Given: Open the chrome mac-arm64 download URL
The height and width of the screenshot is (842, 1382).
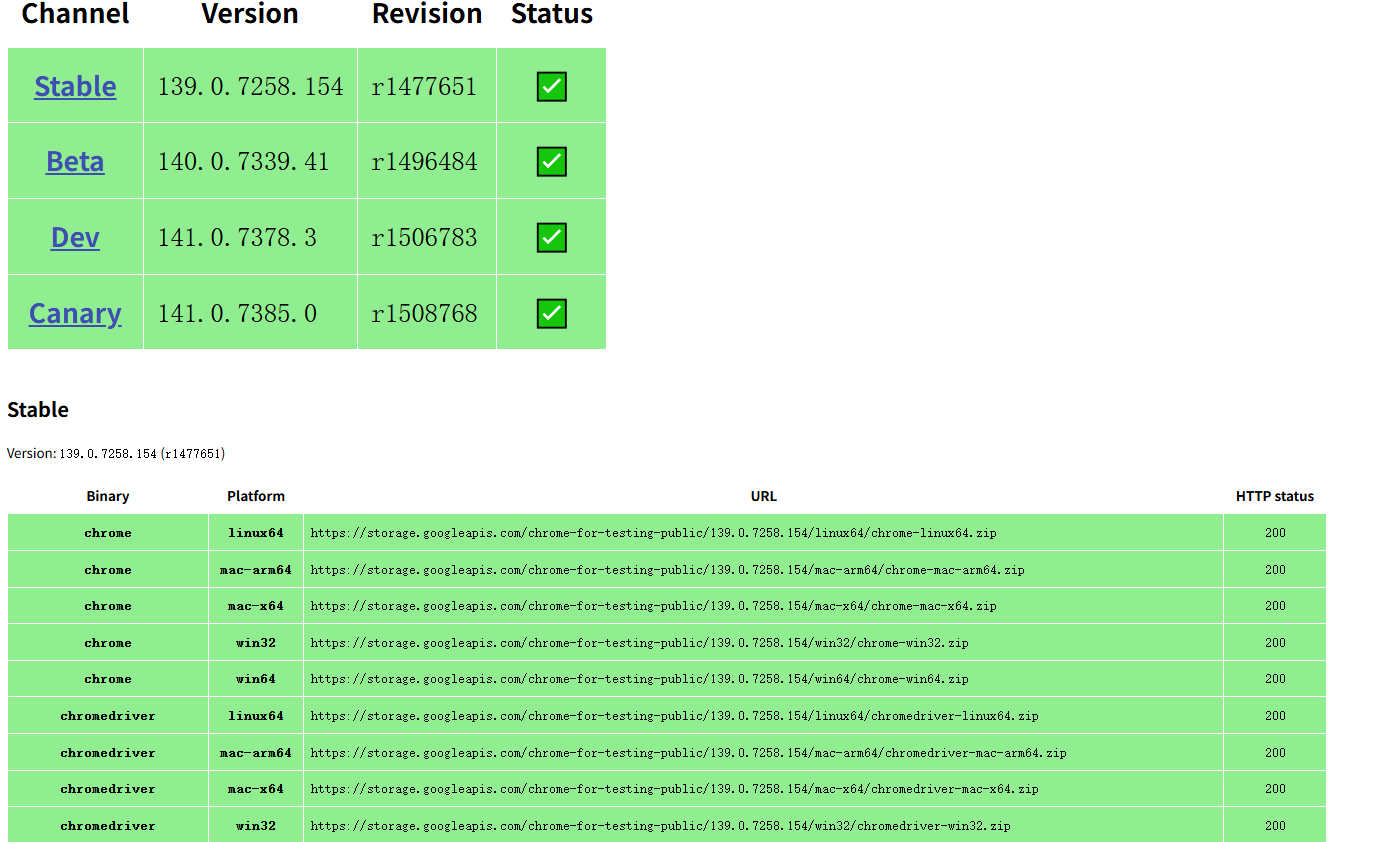Looking at the screenshot, I should [x=666, y=569].
